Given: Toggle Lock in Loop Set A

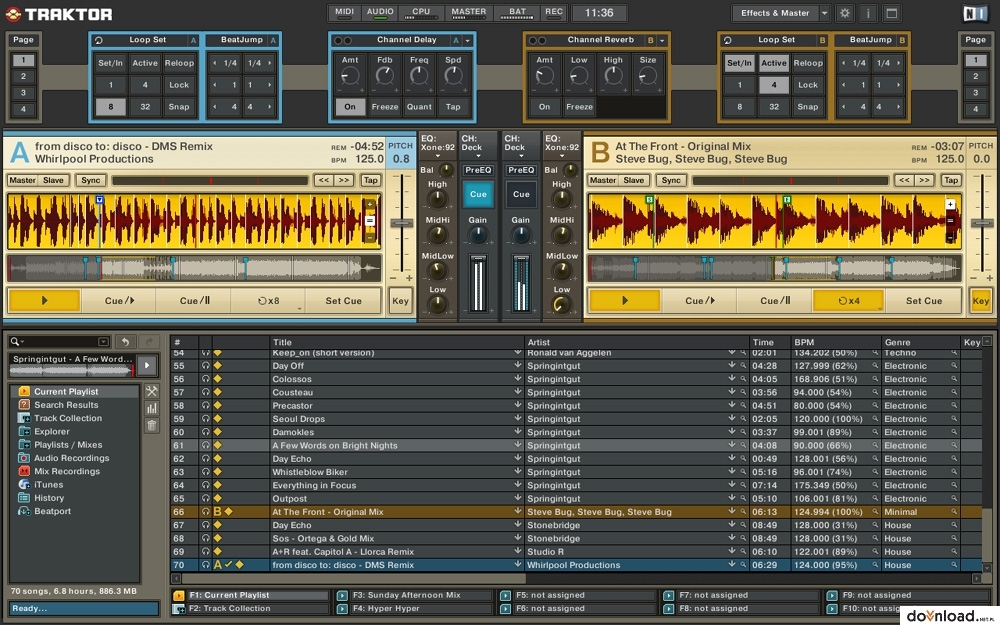Looking at the screenshot, I should pyautogui.click(x=179, y=85).
